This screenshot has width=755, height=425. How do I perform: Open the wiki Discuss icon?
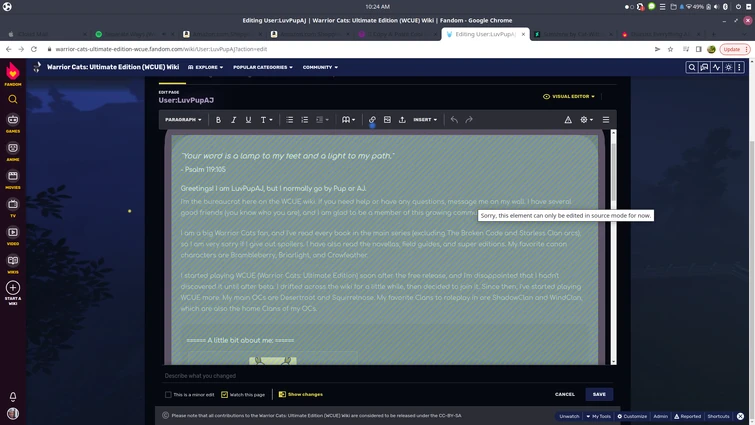click(x=704, y=67)
